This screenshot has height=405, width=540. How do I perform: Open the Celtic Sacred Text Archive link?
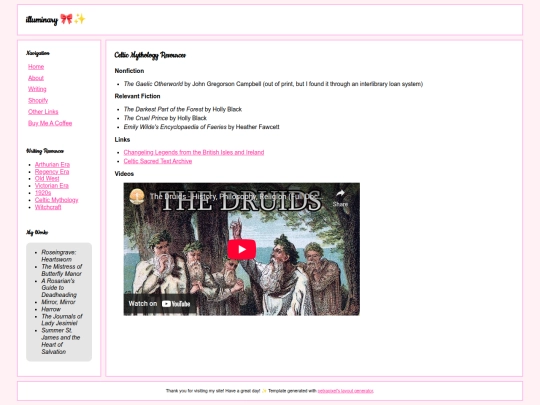click(x=158, y=161)
